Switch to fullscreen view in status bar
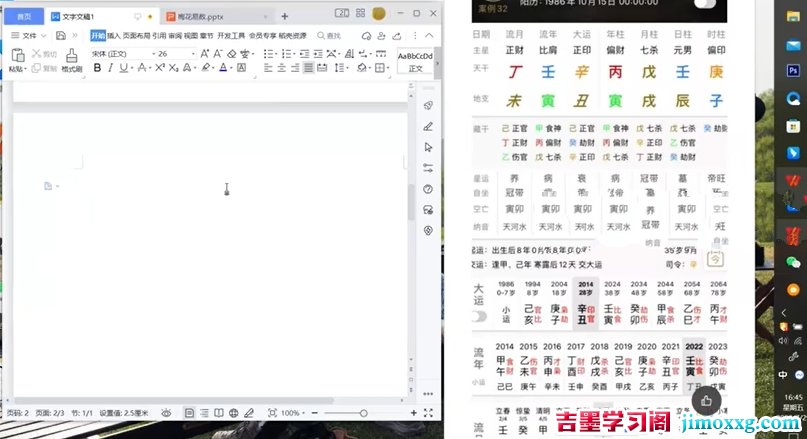 (x=428, y=413)
